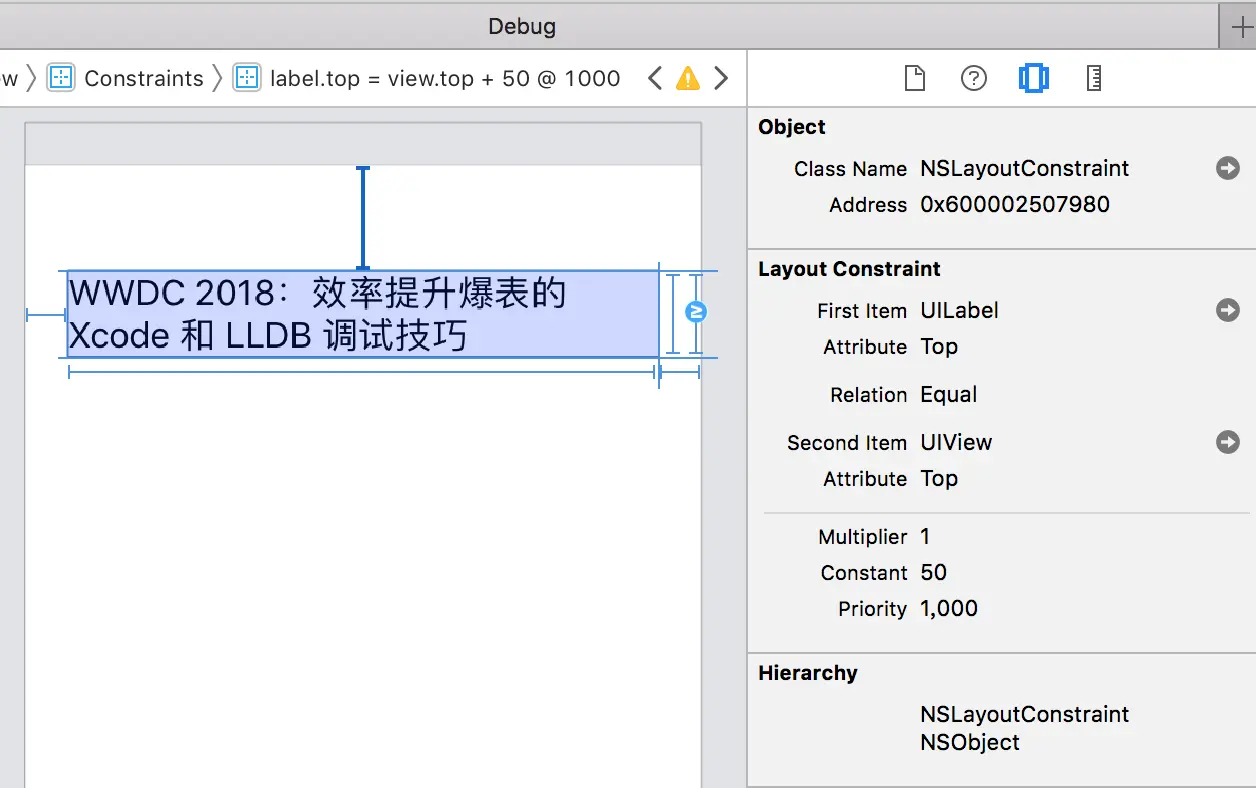Go to previous issue chevron
Viewport: 1256px width, 788px height.
click(x=655, y=78)
